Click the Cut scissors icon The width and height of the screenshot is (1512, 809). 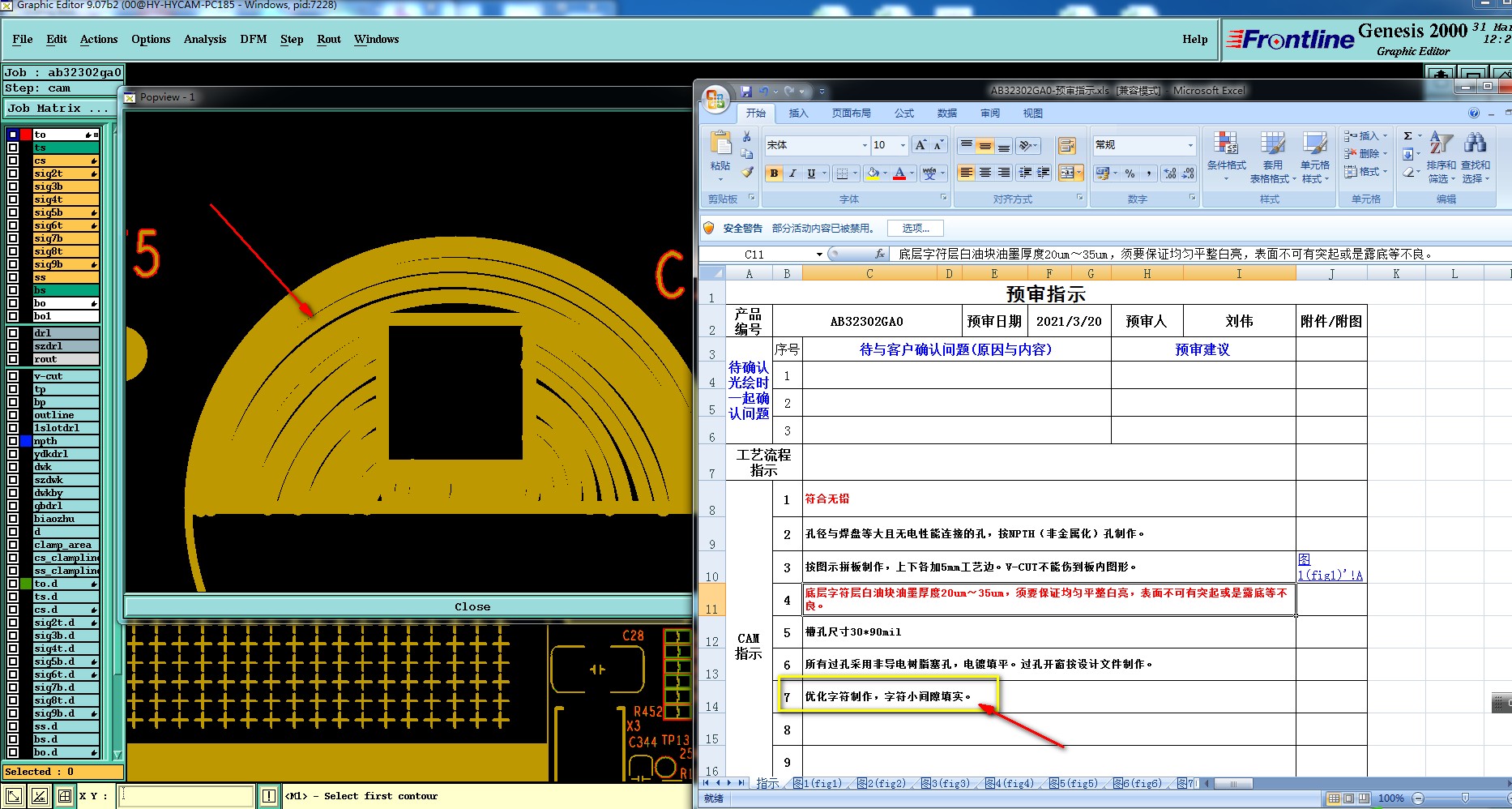[x=747, y=136]
